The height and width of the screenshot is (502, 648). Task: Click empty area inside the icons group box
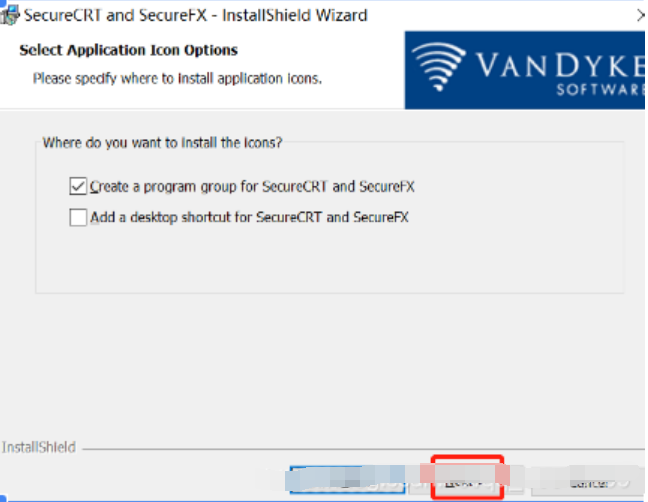[x=329, y=260]
